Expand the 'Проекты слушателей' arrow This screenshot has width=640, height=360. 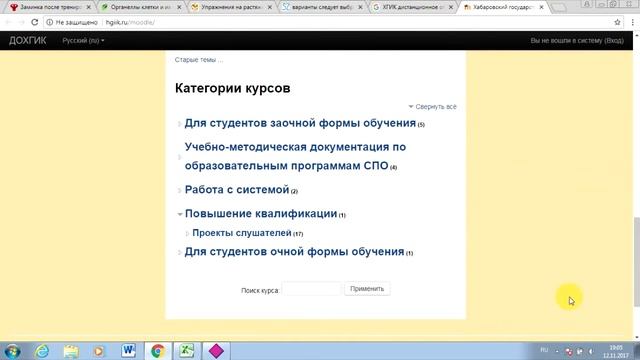187,233
